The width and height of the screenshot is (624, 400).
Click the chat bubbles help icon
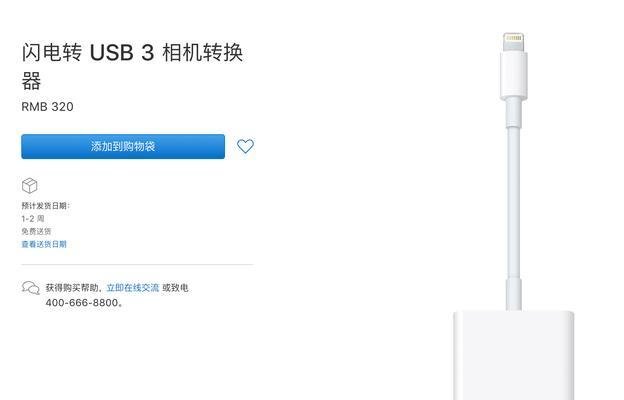tap(31, 287)
